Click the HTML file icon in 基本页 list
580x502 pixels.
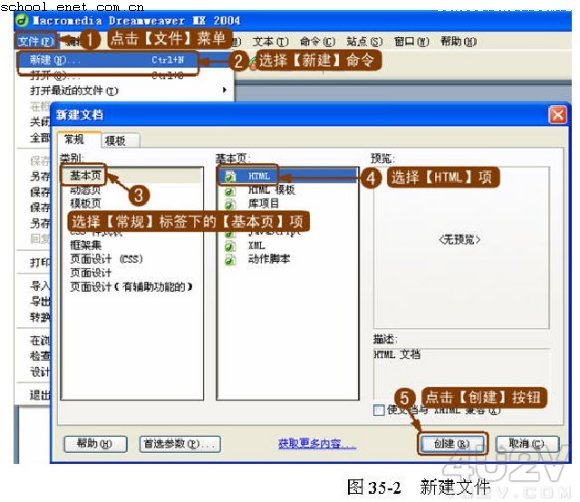pyautogui.click(x=230, y=176)
